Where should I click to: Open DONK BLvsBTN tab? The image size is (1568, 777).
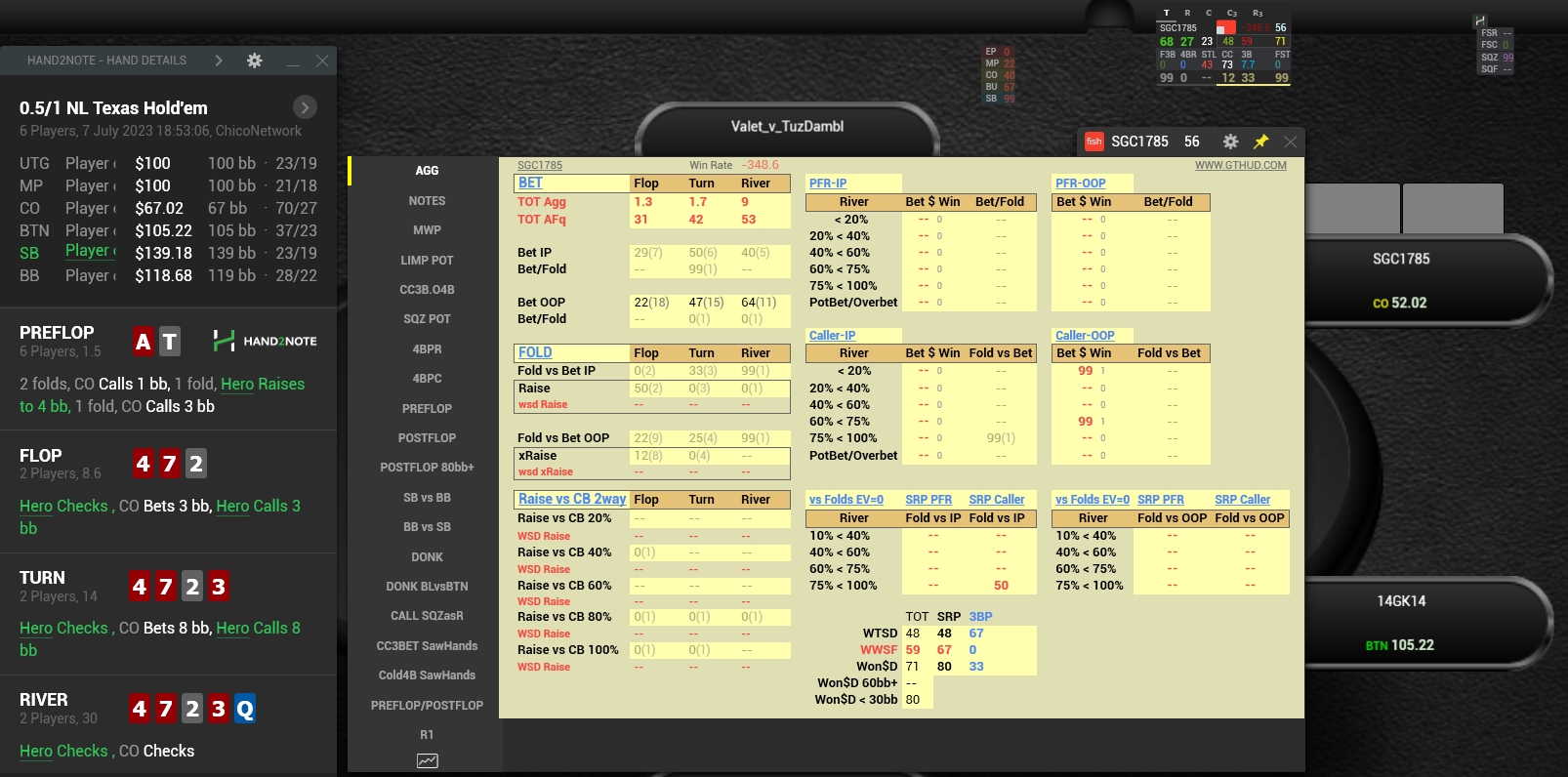click(x=427, y=587)
